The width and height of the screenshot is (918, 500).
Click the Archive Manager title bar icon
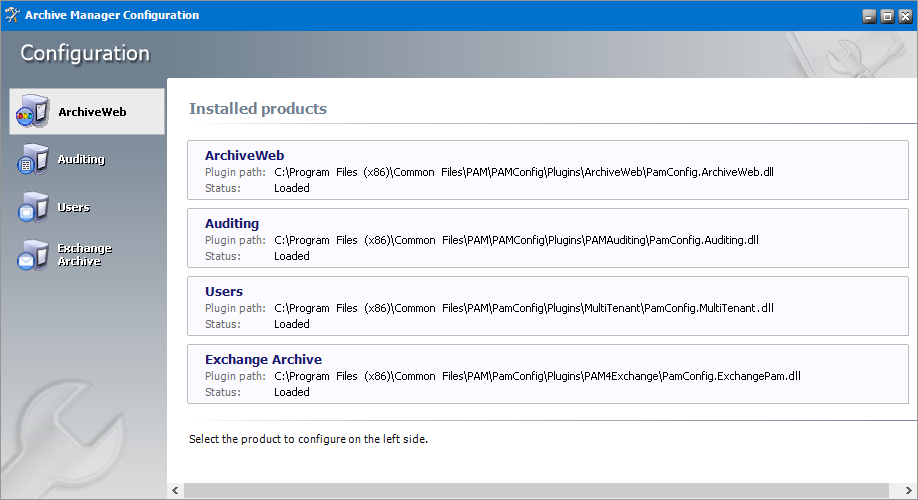pyautogui.click(x=12, y=15)
